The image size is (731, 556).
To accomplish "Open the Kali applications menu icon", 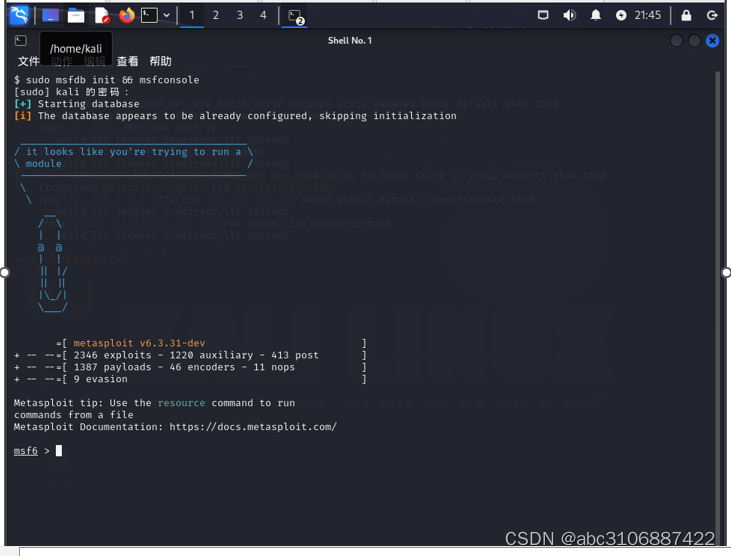I will pos(19,15).
